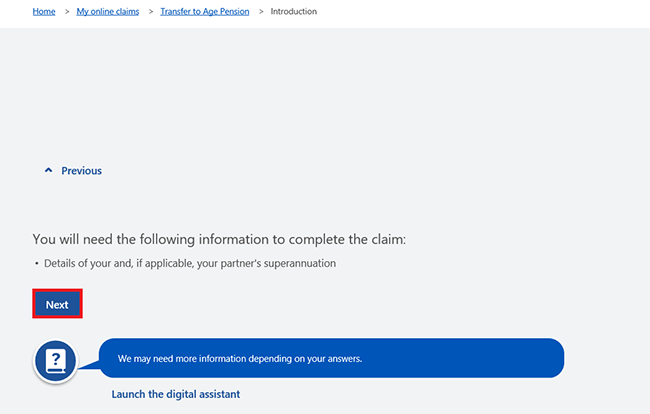Click the 'We may need more information' text
650x414 pixels.
pos(240,359)
